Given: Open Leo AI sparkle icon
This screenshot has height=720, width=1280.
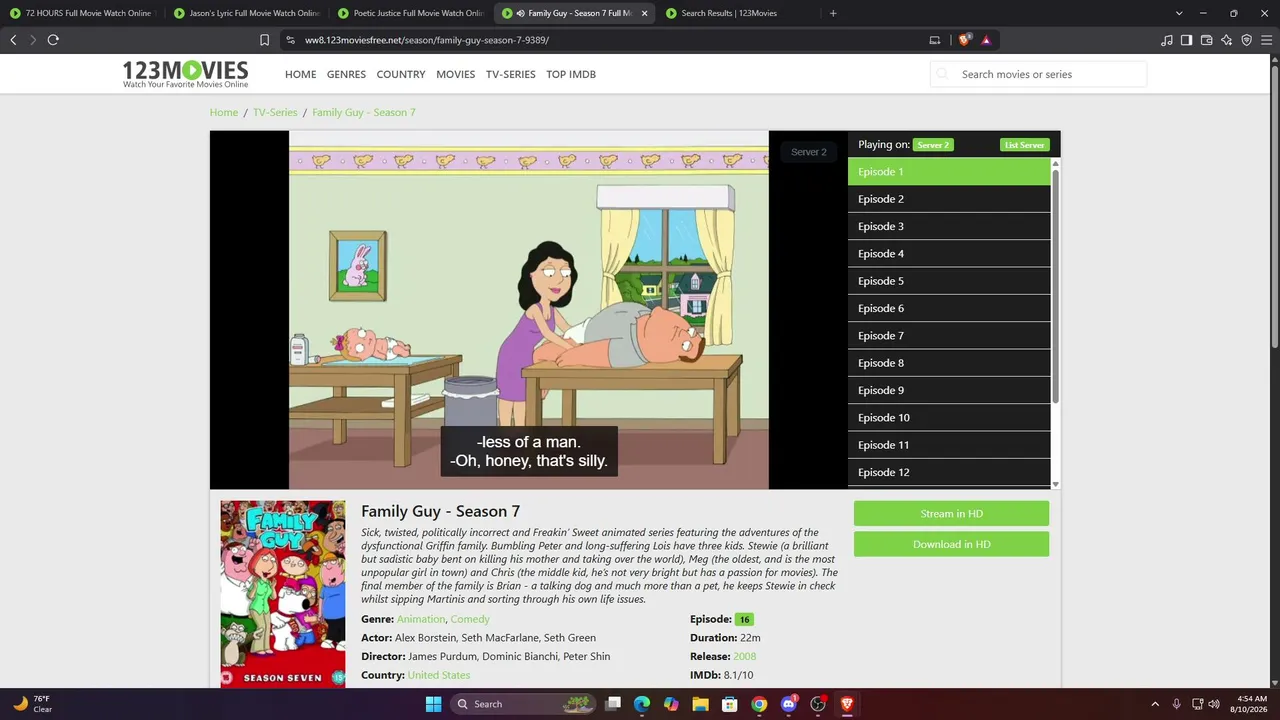Looking at the screenshot, I should (x=1226, y=40).
